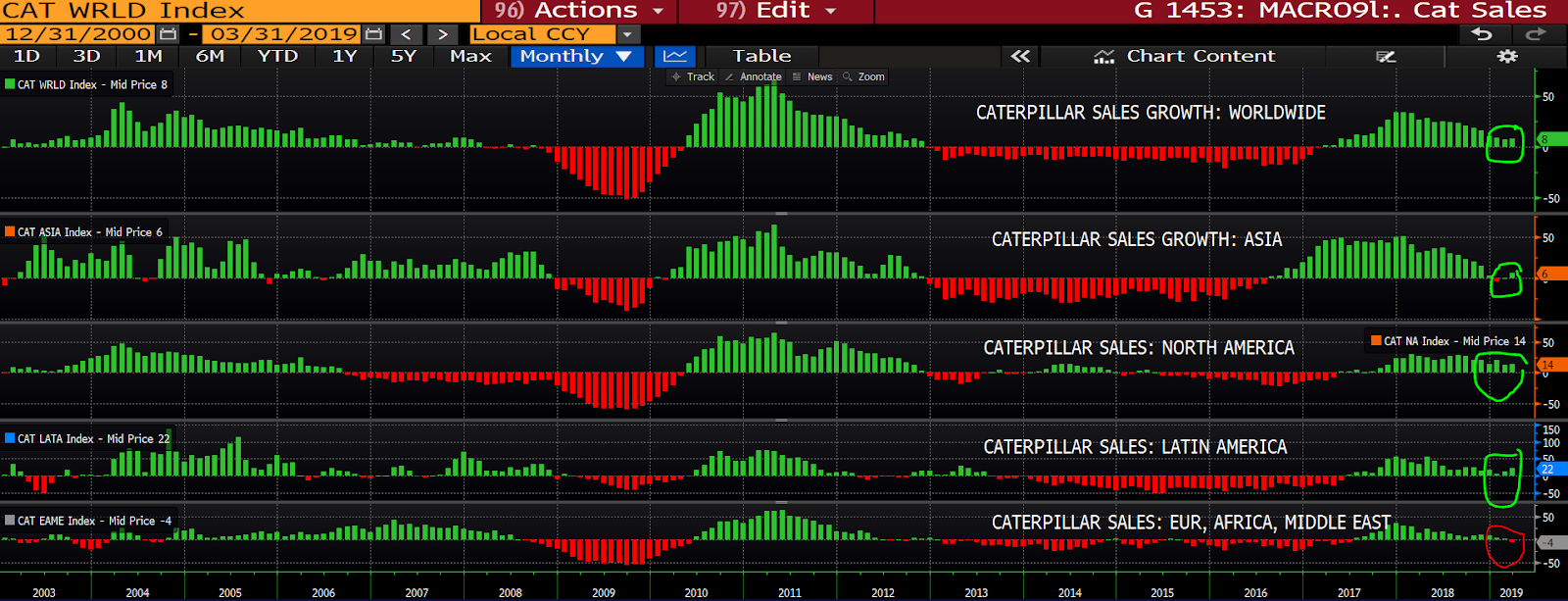Go to previous date range arrow
The height and width of the screenshot is (601, 1568).
(x=407, y=34)
